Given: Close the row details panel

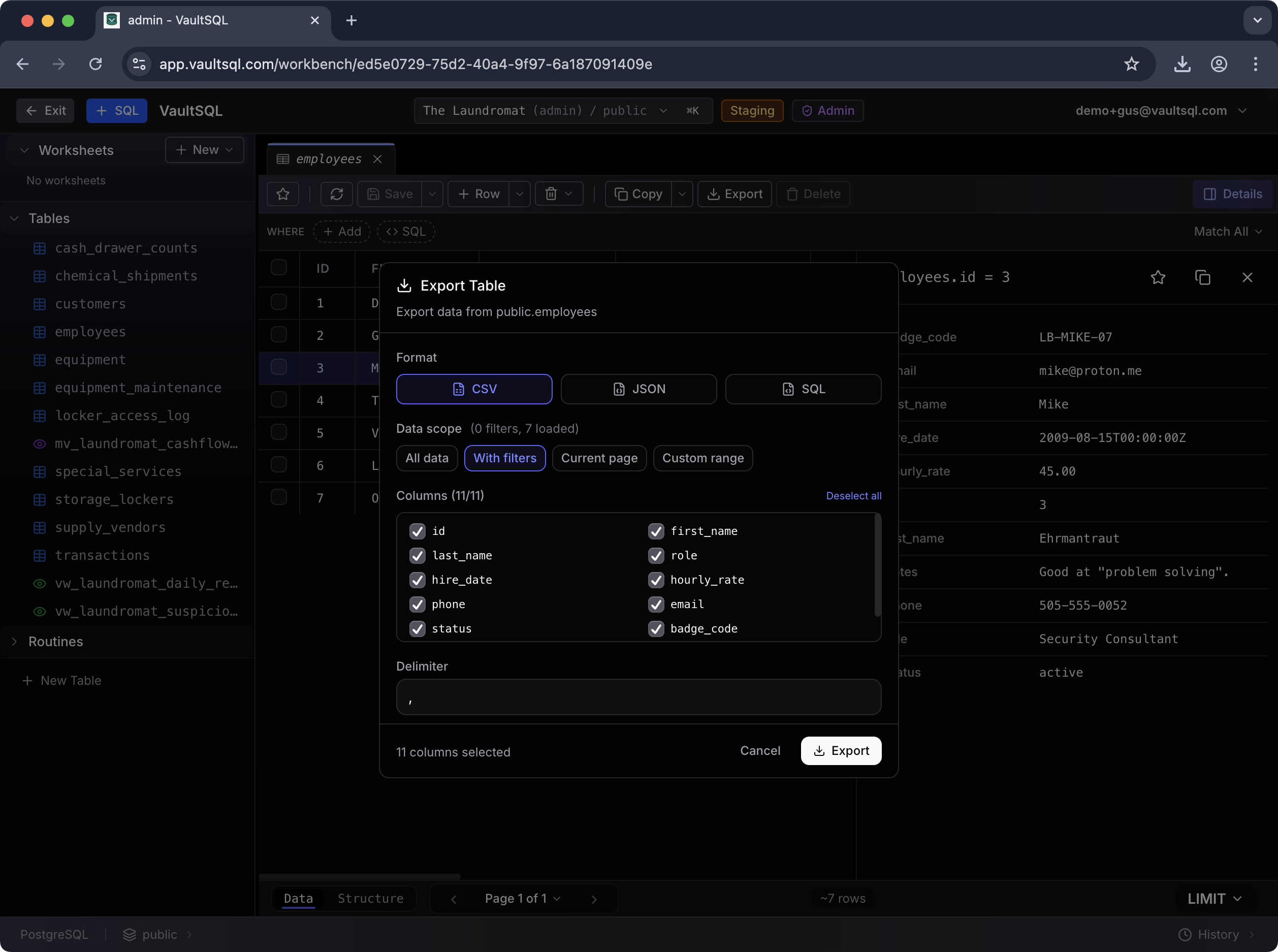Looking at the screenshot, I should click(1248, 278).
